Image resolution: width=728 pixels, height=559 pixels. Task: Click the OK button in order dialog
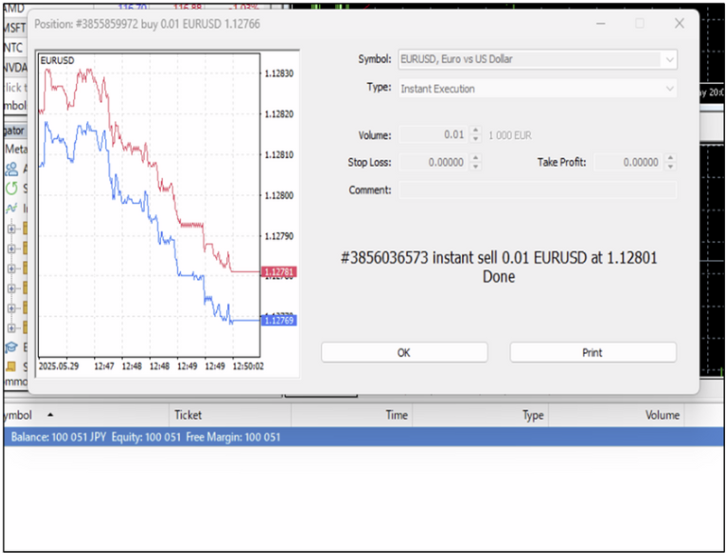coord(404,352)
